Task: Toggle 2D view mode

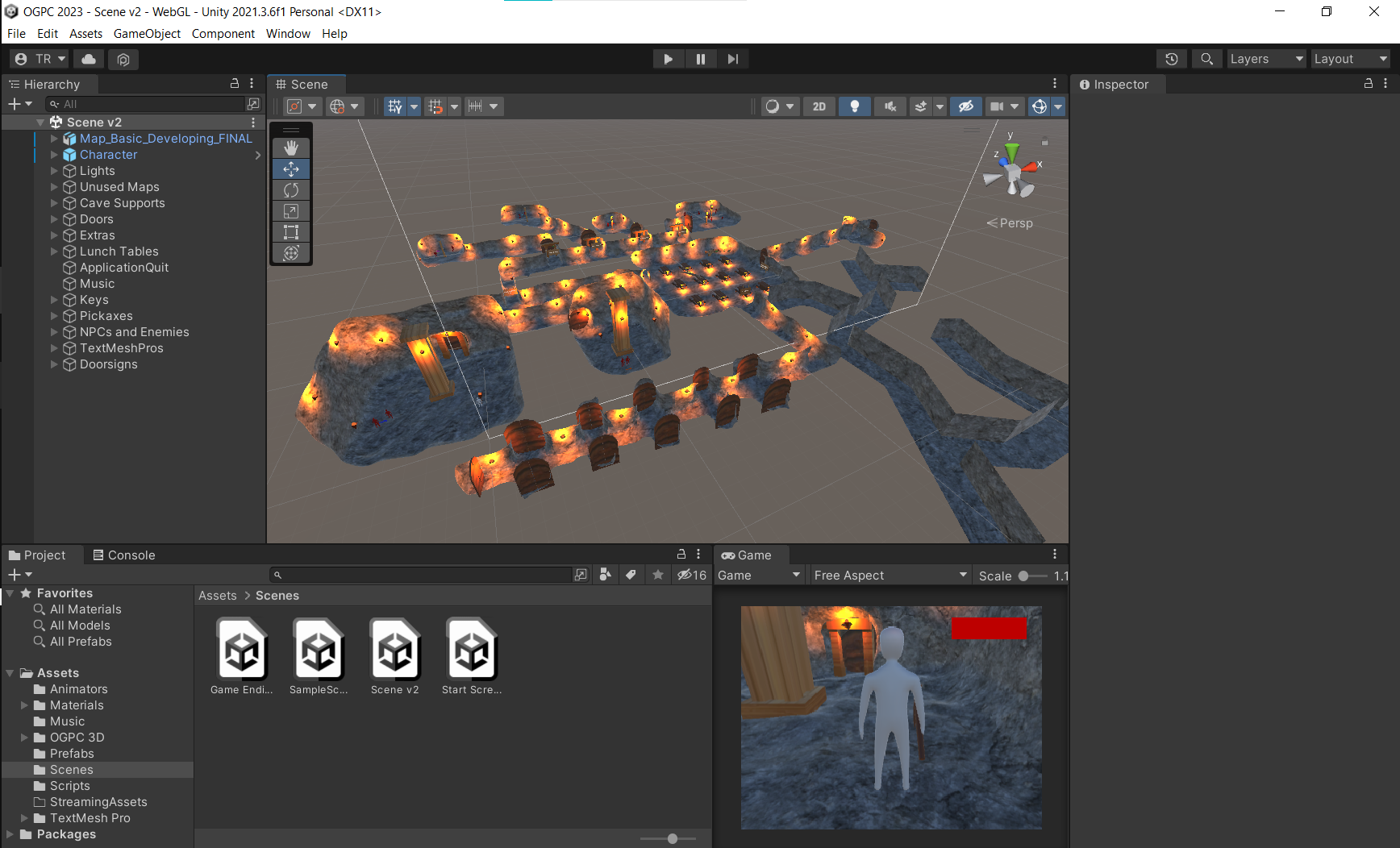Action: pos(819,106)
